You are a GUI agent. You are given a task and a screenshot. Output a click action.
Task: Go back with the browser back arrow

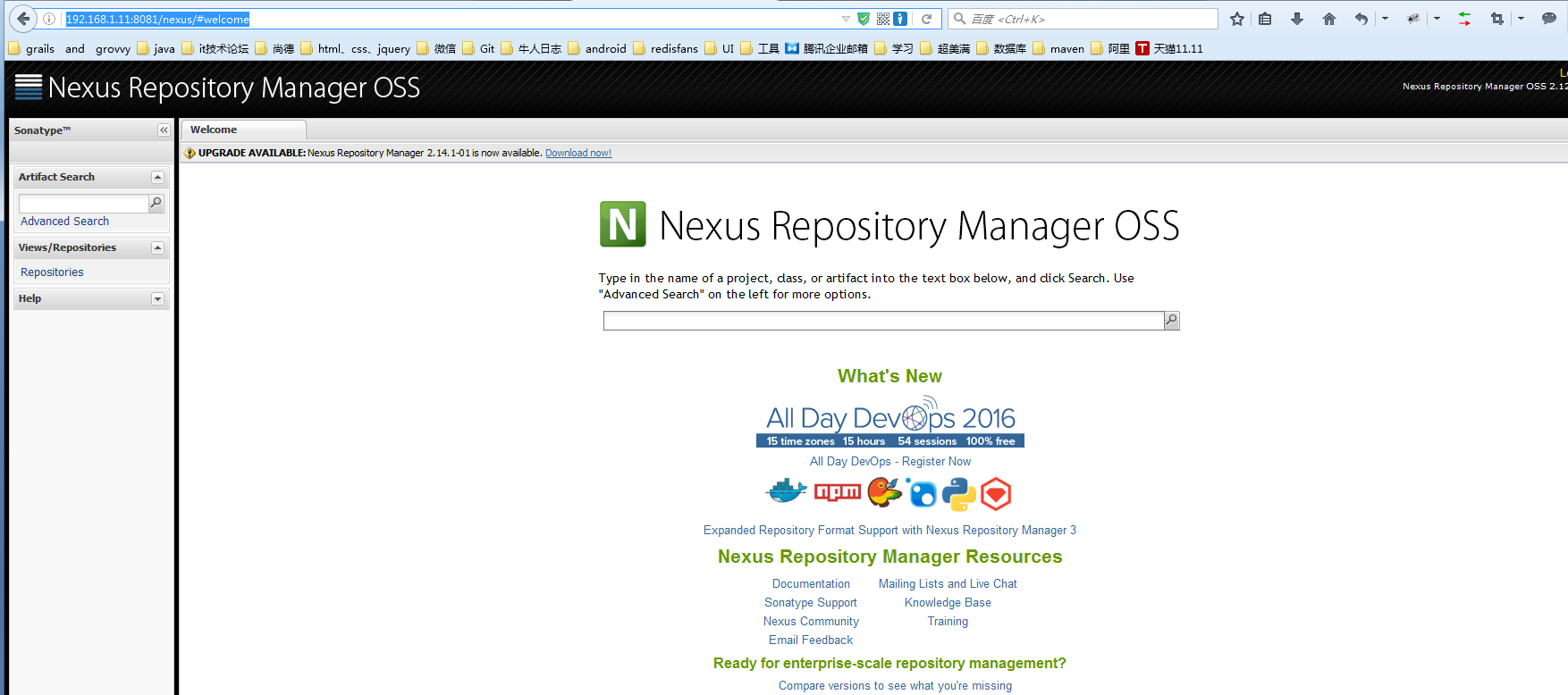(23, 19)
